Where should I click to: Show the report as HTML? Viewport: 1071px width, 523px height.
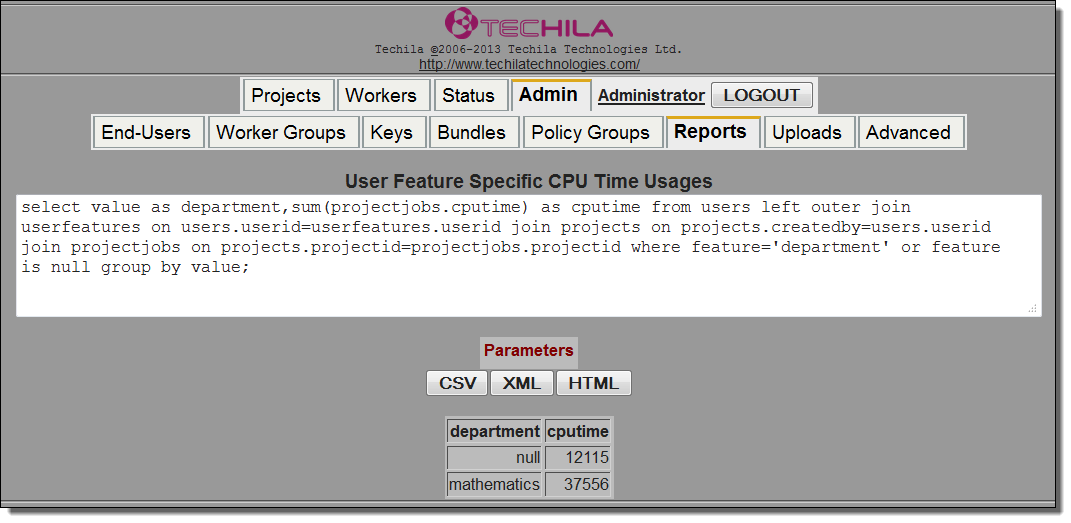pos(593,383)
